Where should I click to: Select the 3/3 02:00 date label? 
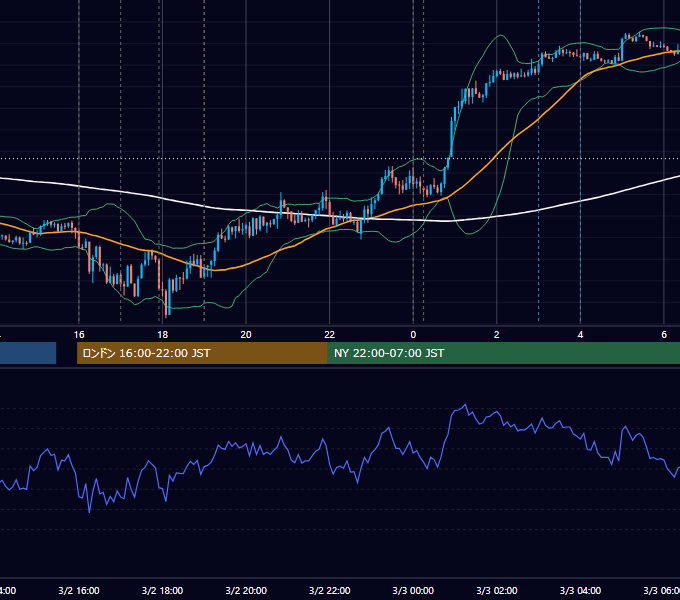497,590
